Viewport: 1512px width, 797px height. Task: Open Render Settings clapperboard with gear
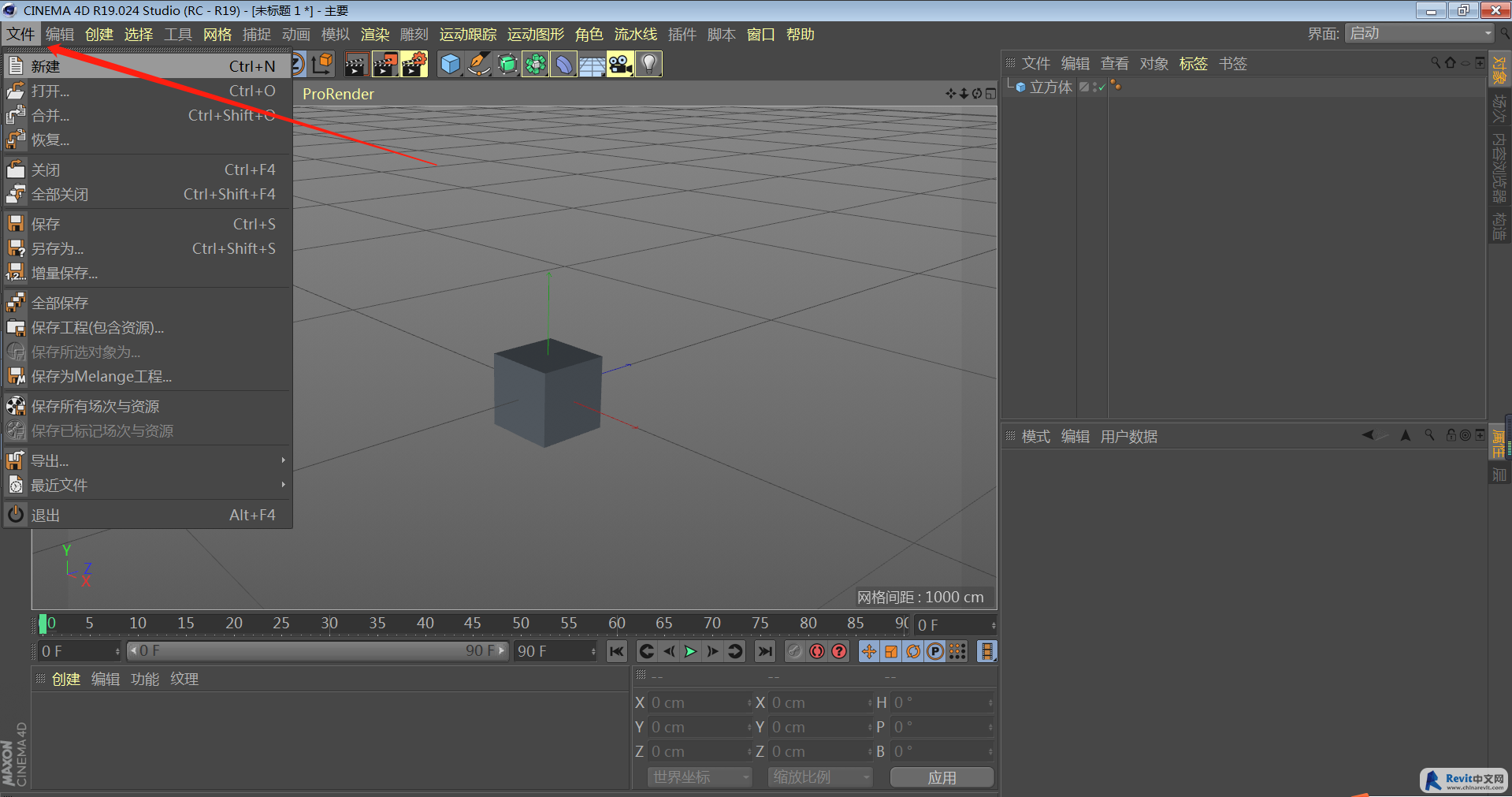[414, 65]
